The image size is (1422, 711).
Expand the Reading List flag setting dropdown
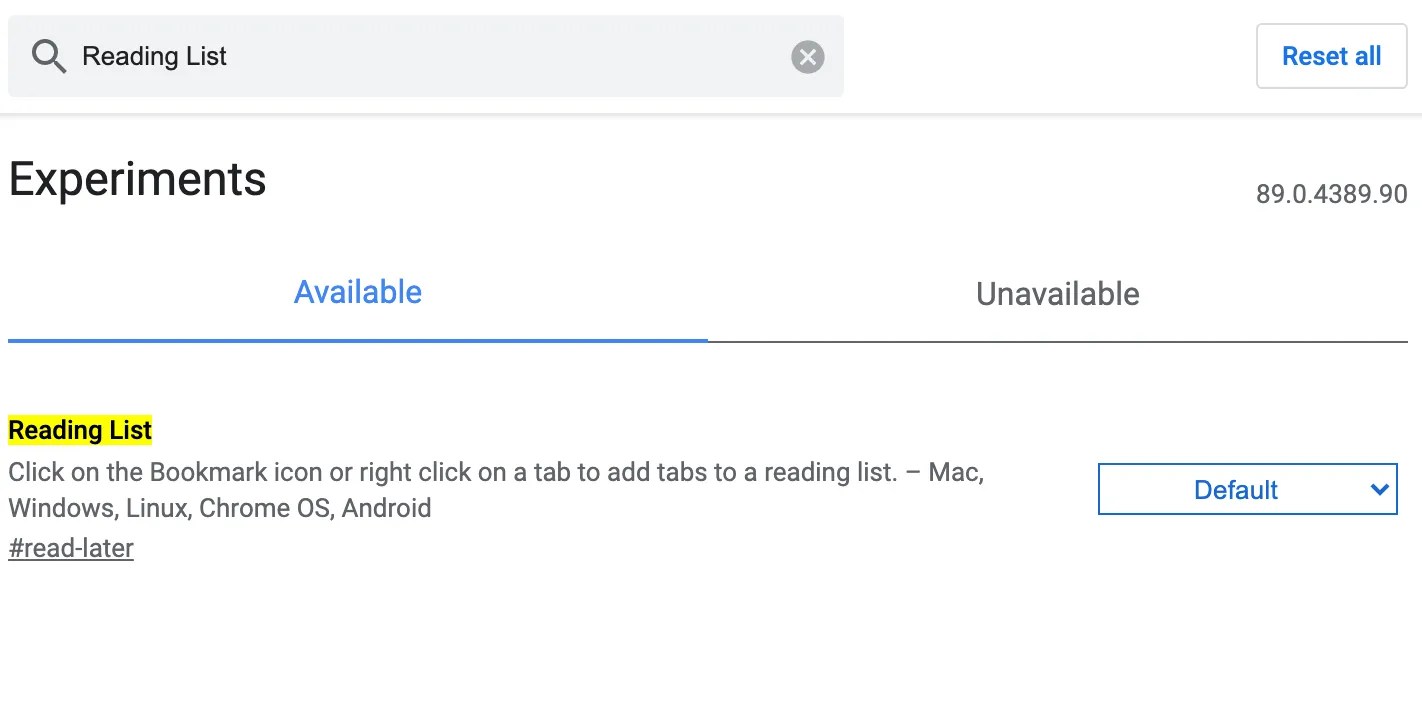tap(1247, 489)
